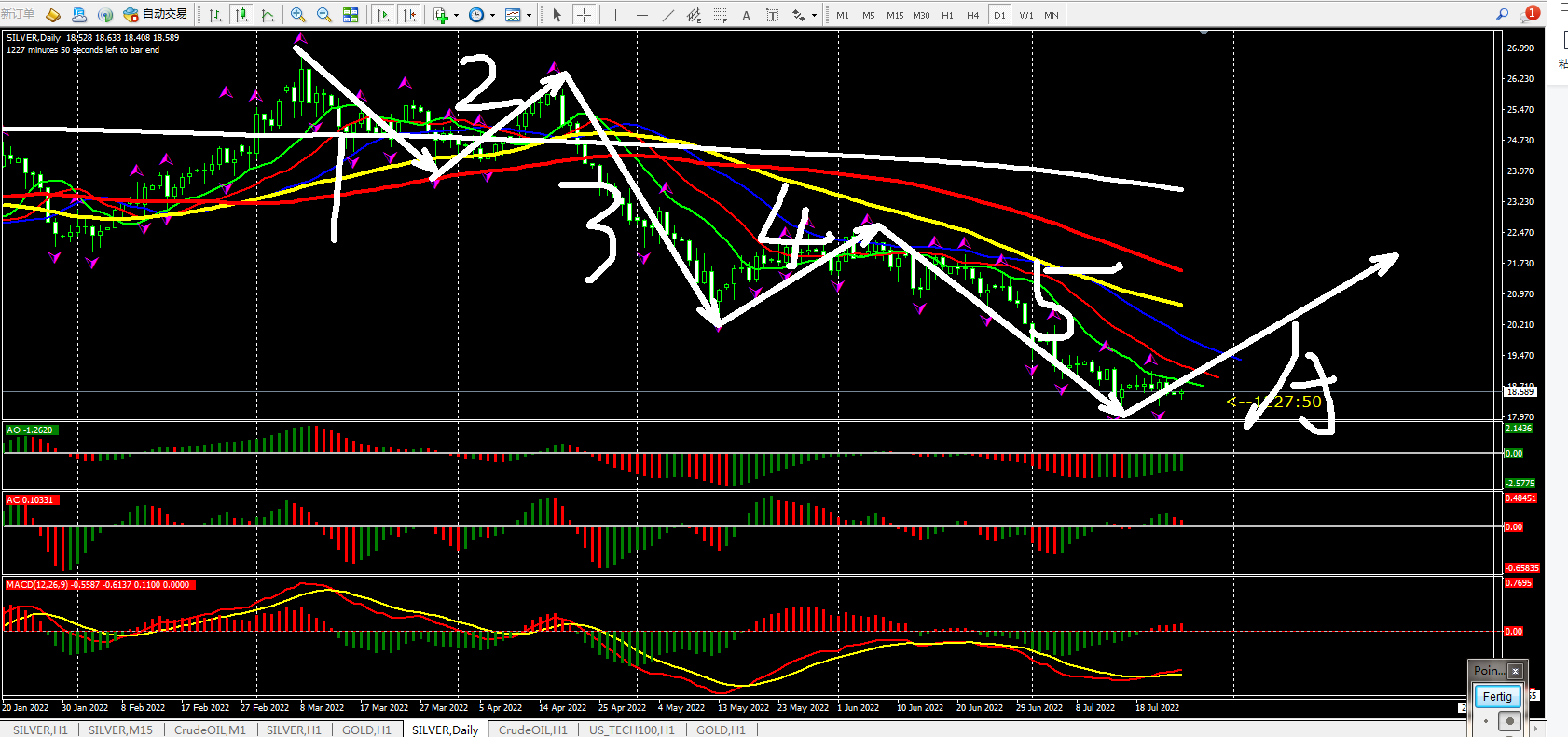Screen dimensions: 1568x737
Task: Click the Fertig button
Action: (x=1497, y=696)
